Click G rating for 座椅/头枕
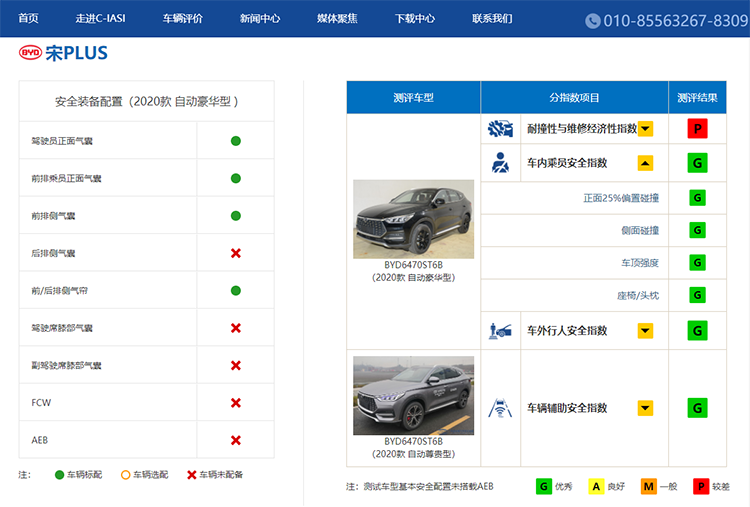The height and width of the screenshot is (507, 750). tap(697, 295)
